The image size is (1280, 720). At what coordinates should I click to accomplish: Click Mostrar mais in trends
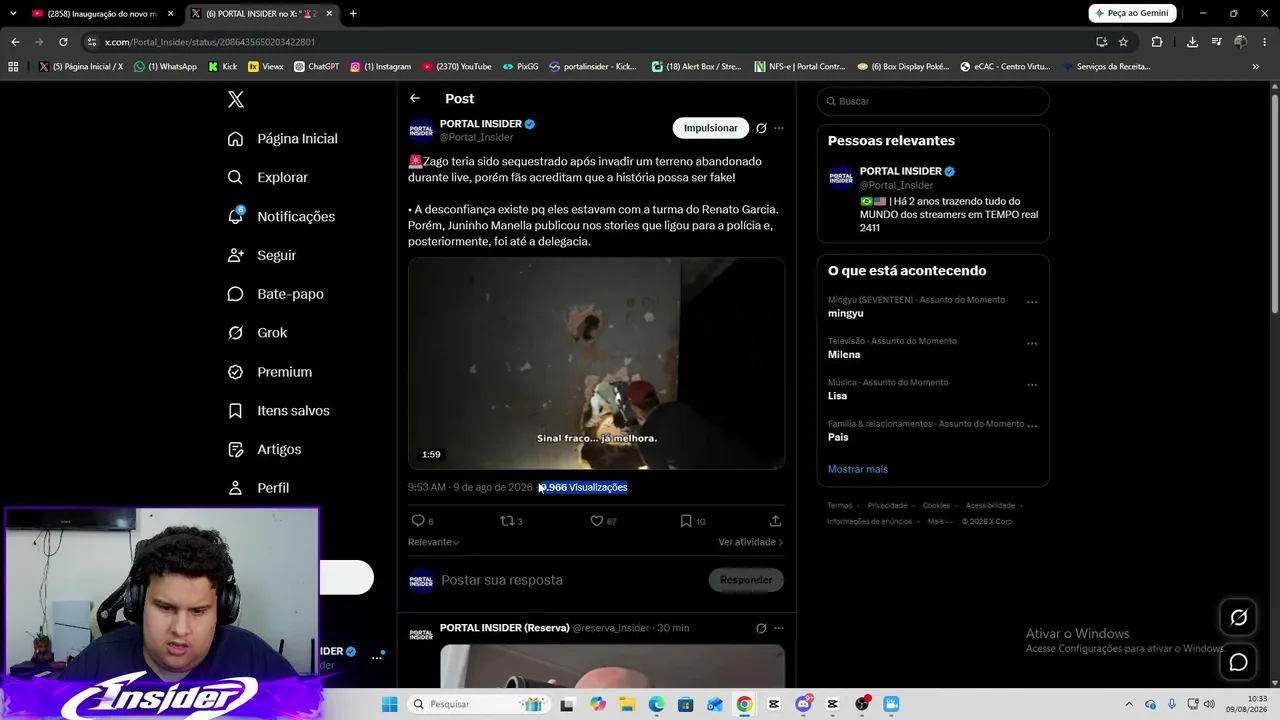[858, 469]
